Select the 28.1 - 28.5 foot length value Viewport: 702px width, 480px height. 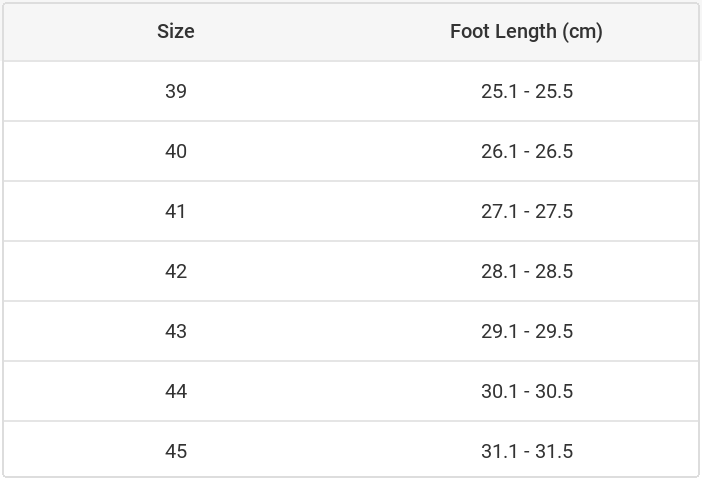pos(526,271)
